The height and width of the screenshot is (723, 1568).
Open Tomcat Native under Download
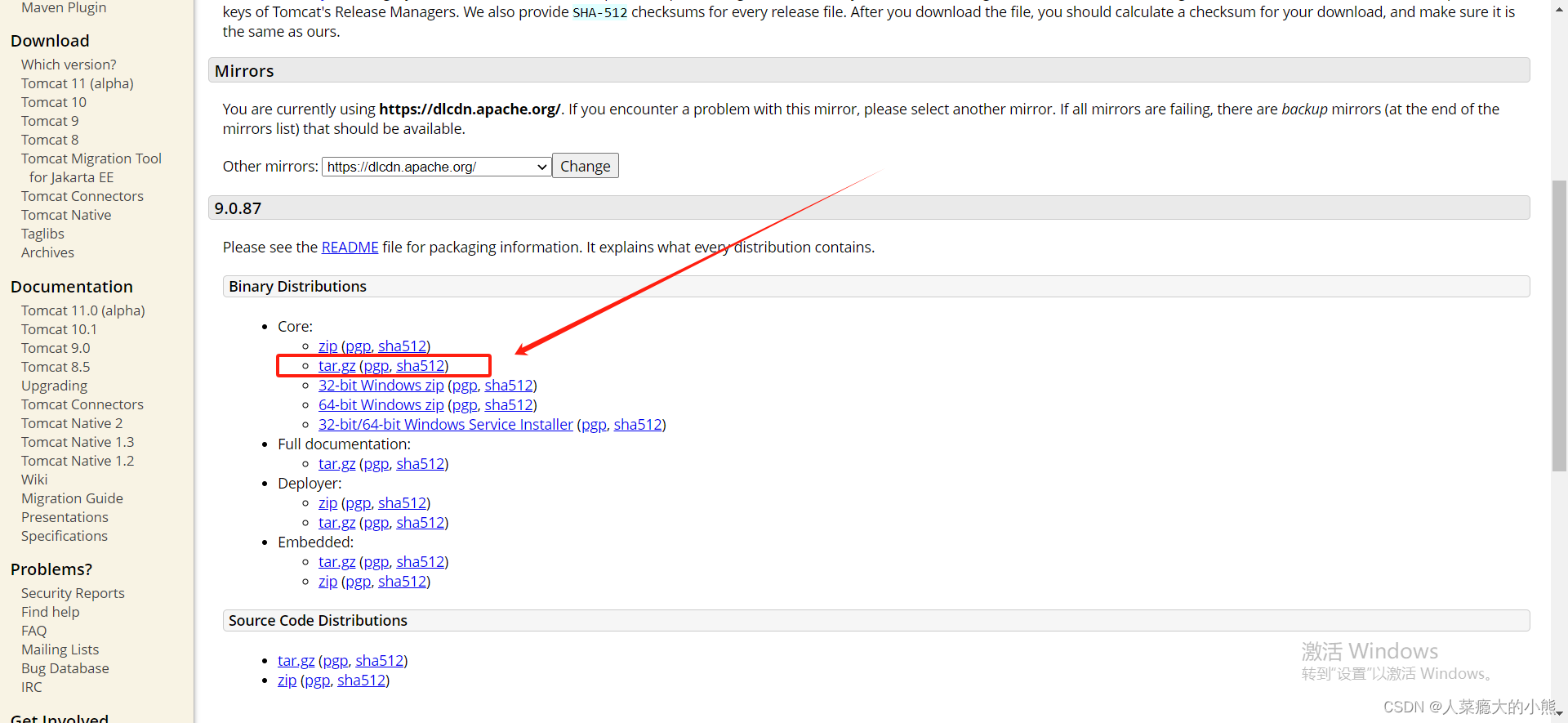pos(66,215)
